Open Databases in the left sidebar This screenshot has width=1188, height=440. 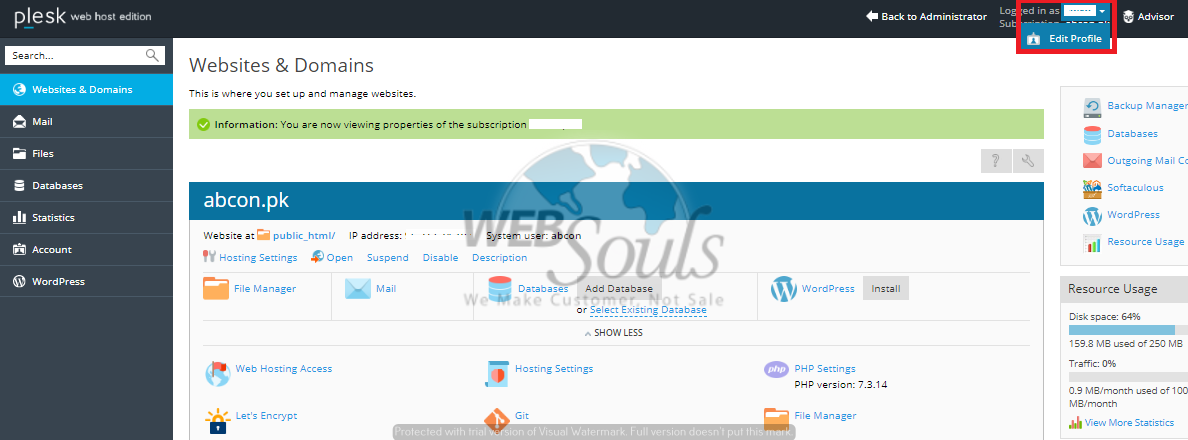tap(86, 186)
